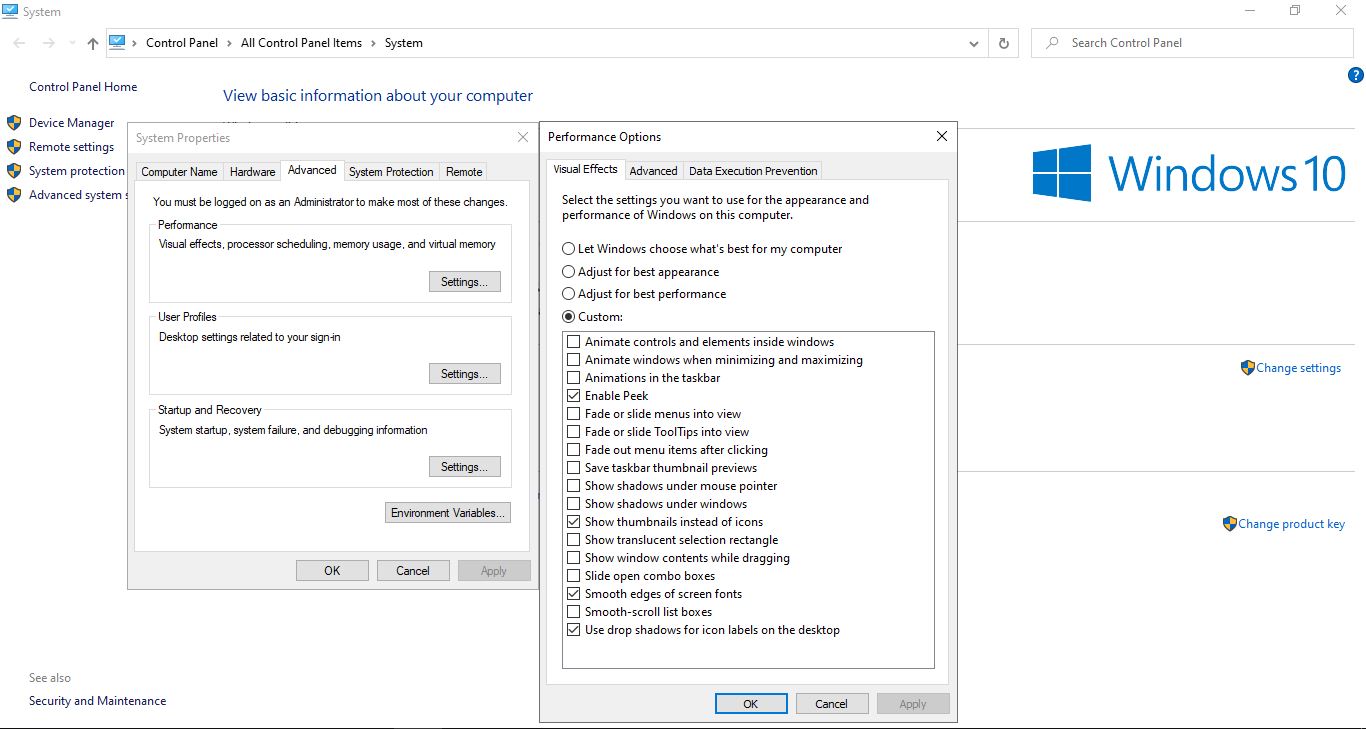Open Security and Maintenance link
This screenshot has height=729, width=1366.
pos(98,701)
